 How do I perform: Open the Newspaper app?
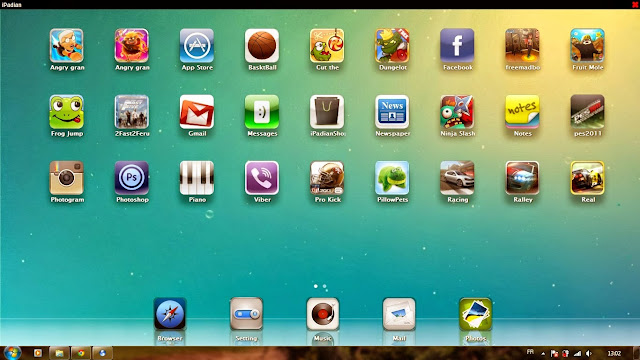click(392, 112)
